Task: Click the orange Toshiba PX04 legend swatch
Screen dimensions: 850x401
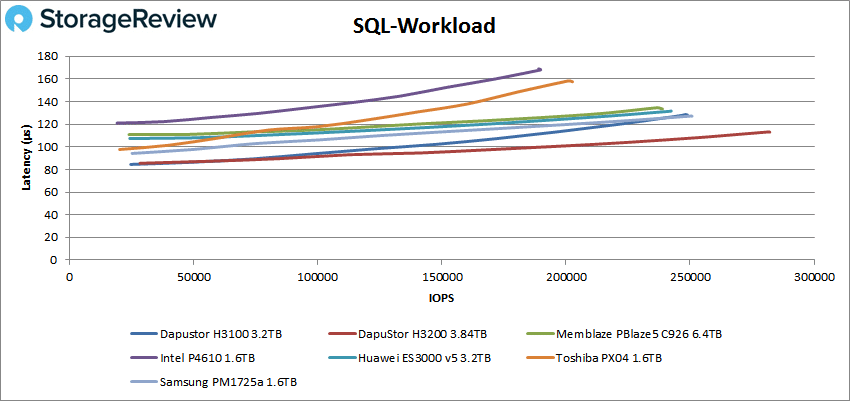Action: point(539,358)
